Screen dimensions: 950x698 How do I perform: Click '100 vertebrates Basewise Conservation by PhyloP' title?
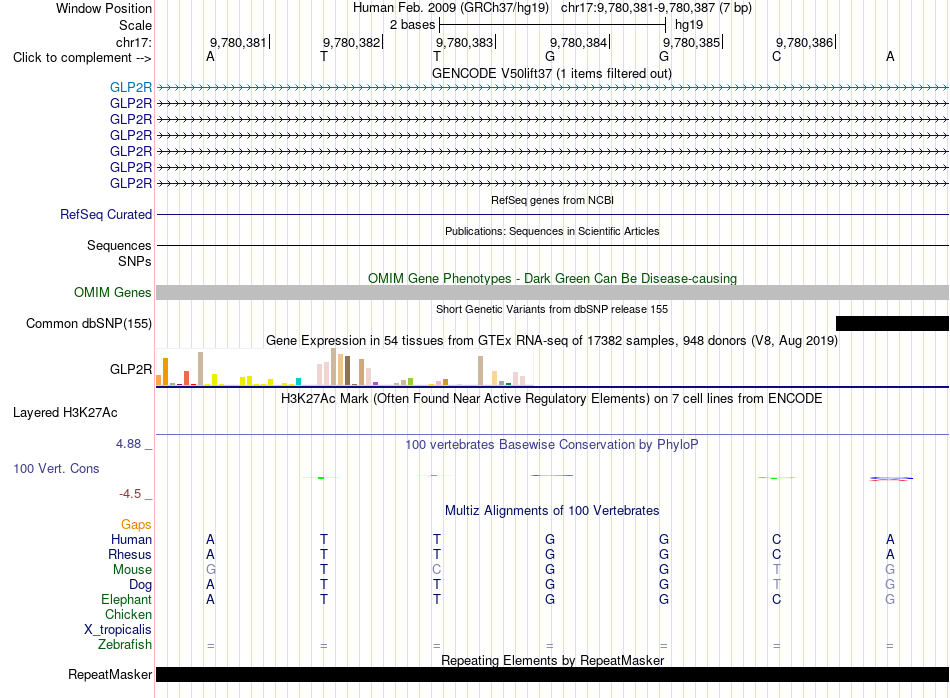552,445
